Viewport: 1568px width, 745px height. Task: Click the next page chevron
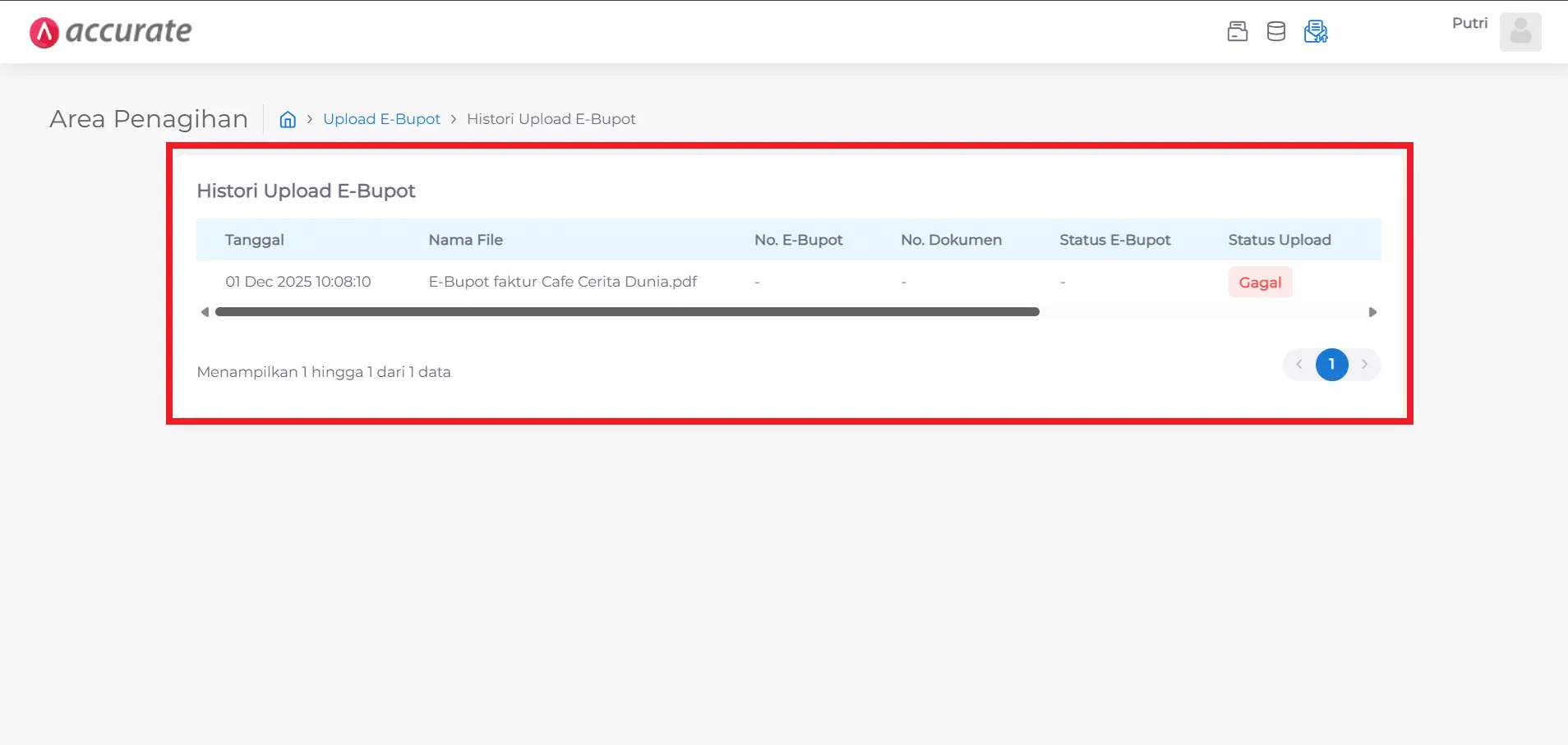pos(1364,364)
